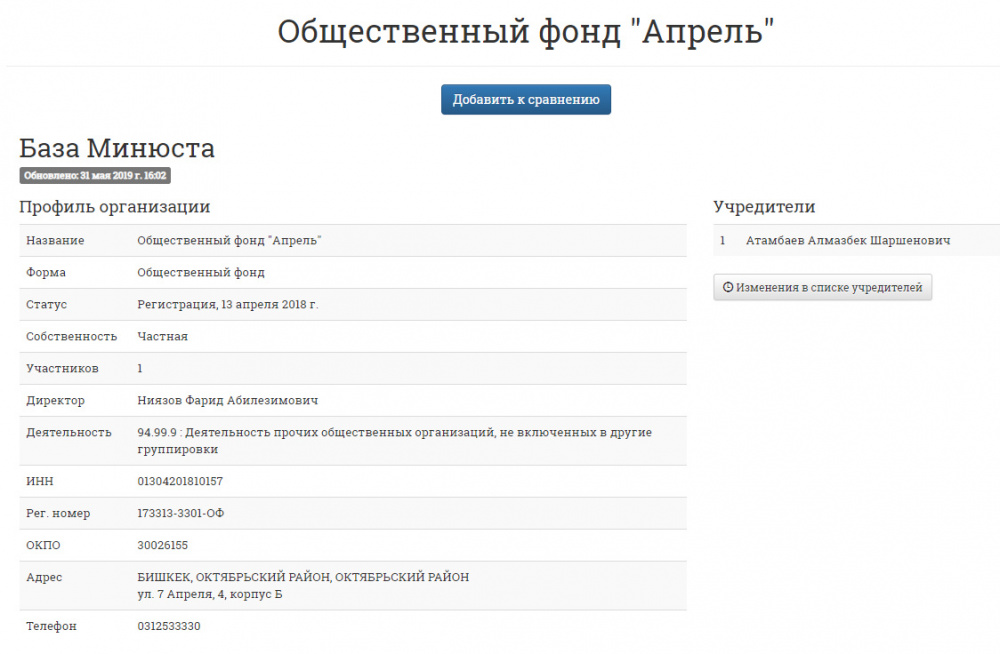1000x654 pixels.
Task: Click the status 'Регистрация, 13 апреля 2018 г.'
Action: pyautogui.click(x=227, y=305)
